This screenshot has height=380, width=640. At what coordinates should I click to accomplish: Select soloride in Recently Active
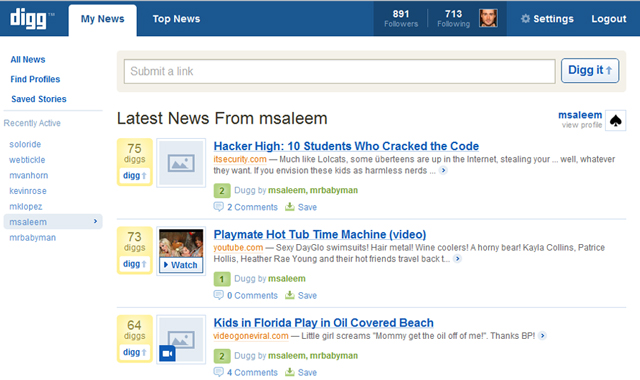click(x=25, y=144)
